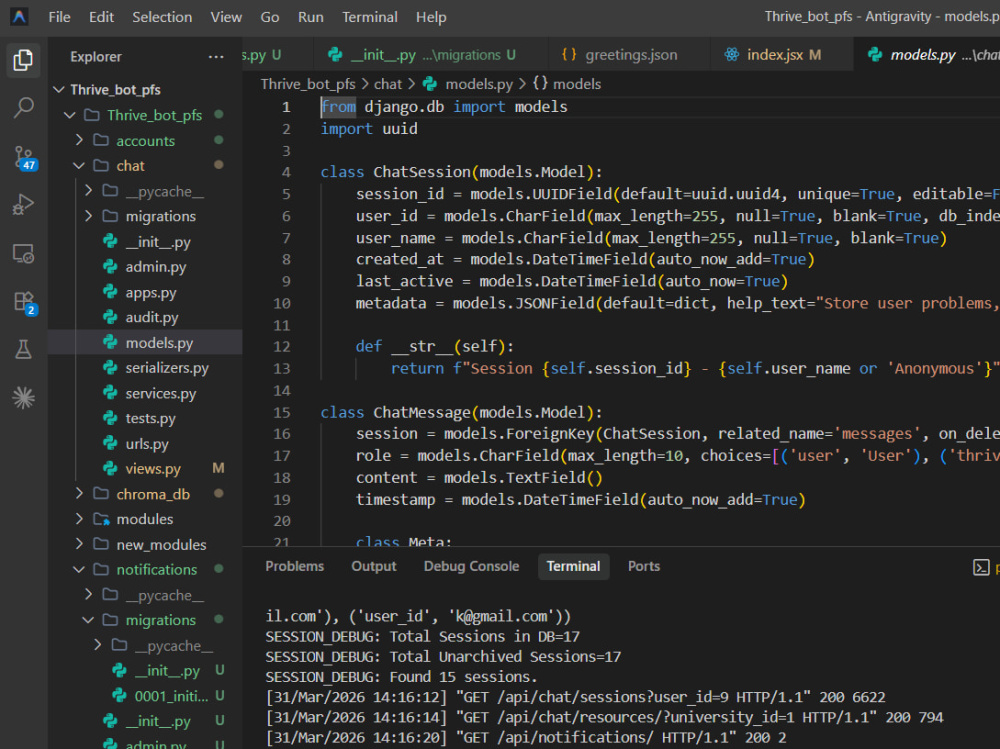Open Extensions view with 2 badge
Screen dimensions: 1000x749
(x=24, y=302)
